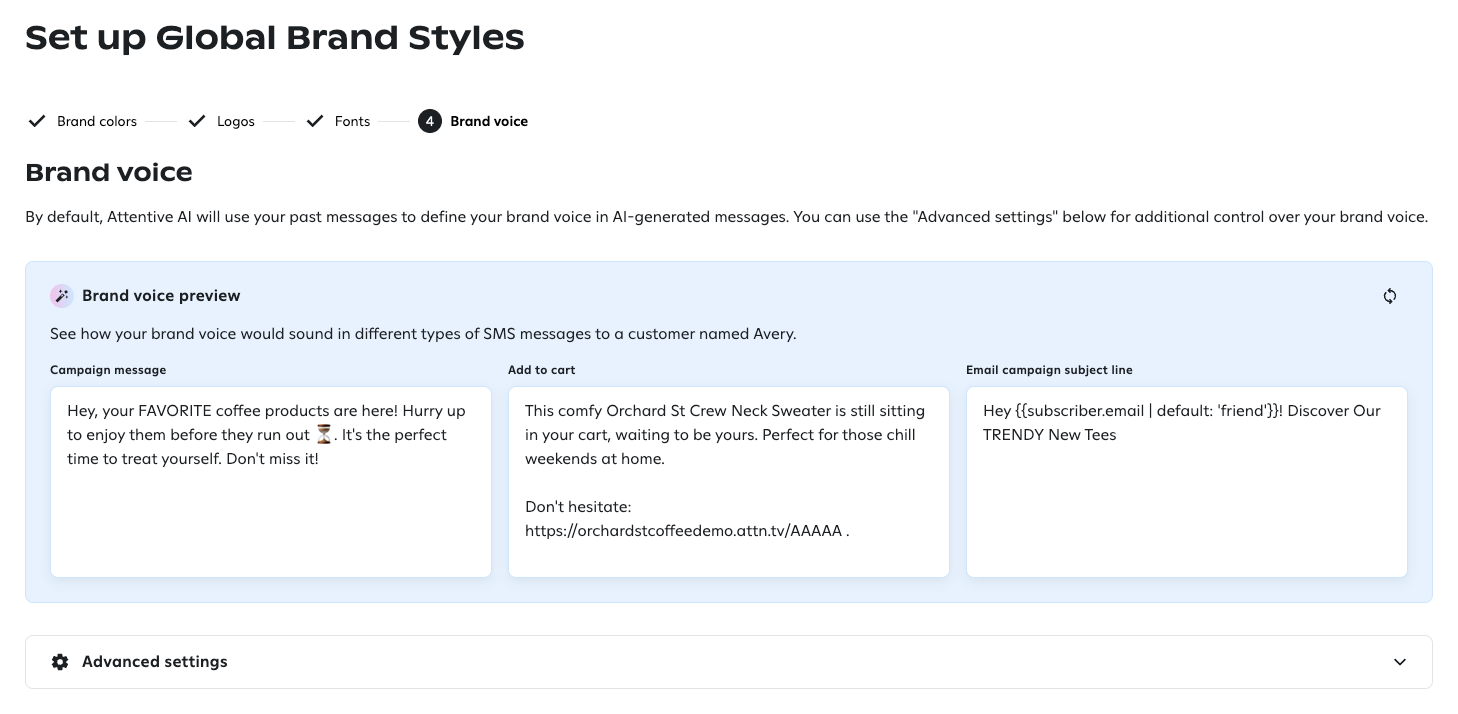Click the gear icon next to Advanced settings
Image resolution: width=1458 pixels, height=714 pixels.
[x=60, y=661]
